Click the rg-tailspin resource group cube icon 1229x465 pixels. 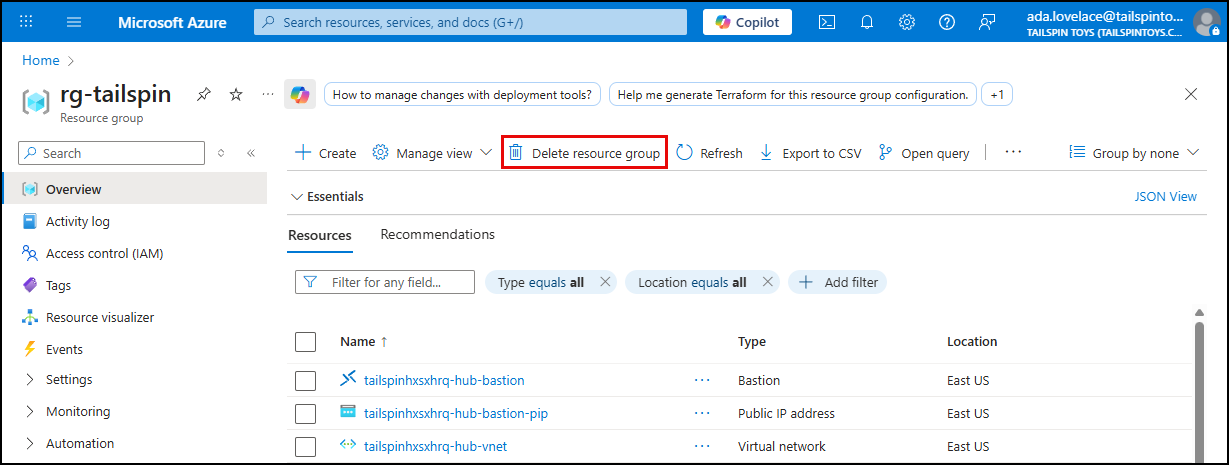(37, 101)
